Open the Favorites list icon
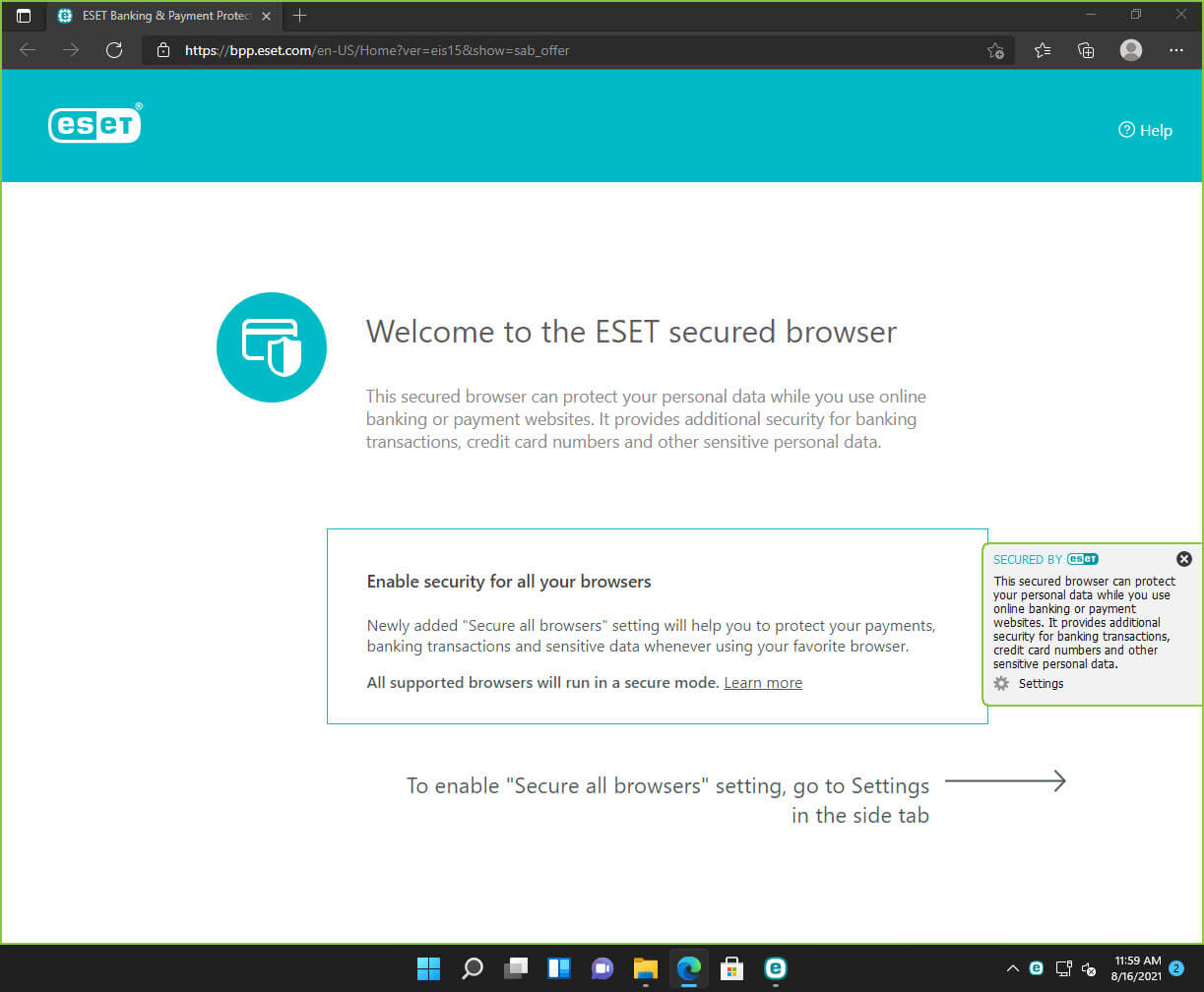 [x=1043, y=50]
